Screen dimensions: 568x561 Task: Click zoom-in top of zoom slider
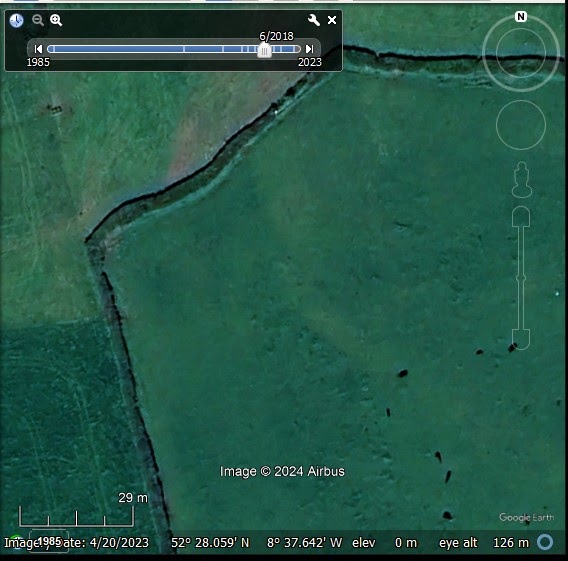[x=521, y=217]
